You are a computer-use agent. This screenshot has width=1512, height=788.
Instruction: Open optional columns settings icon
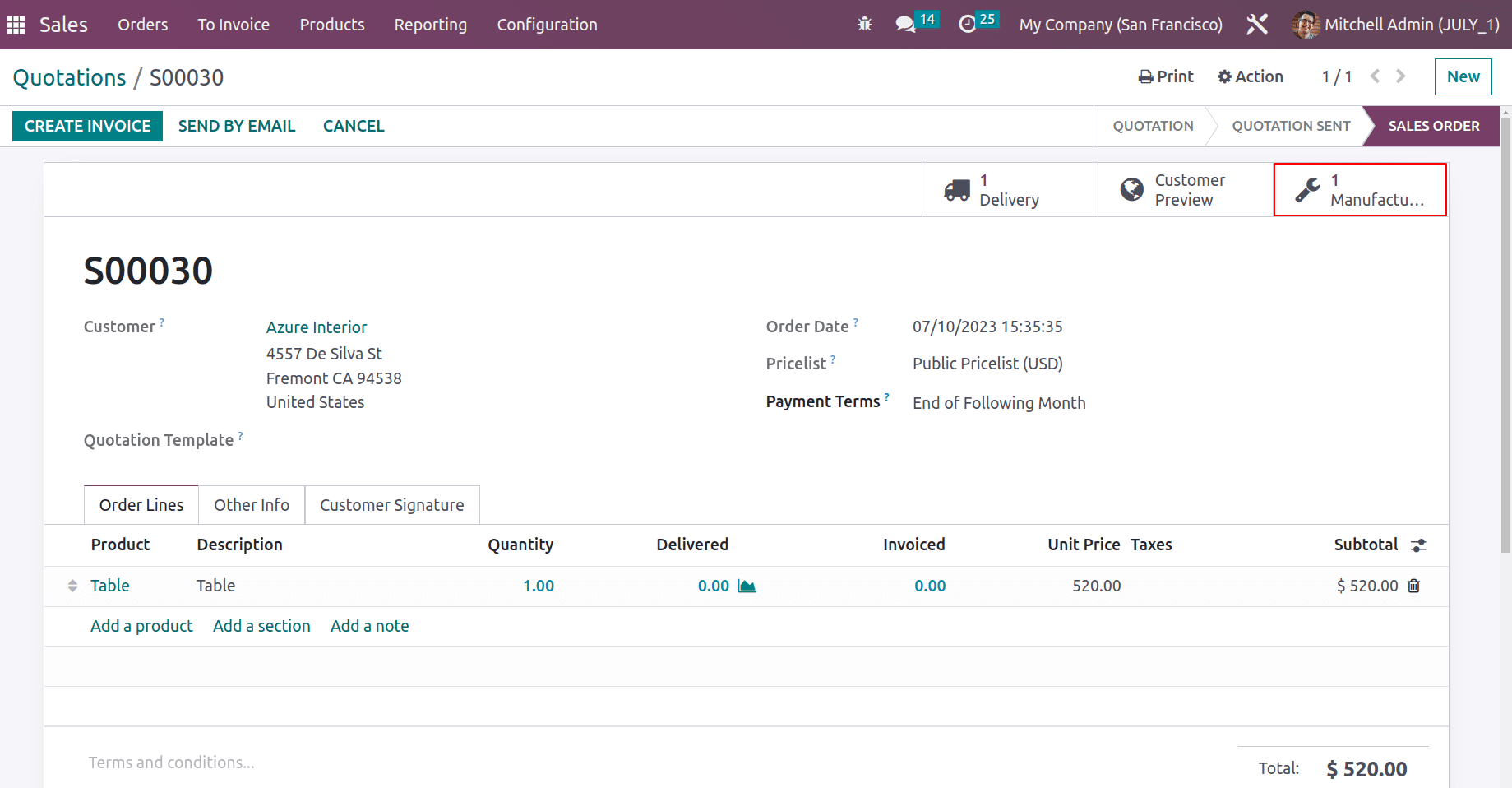pyautogui.click(x=1419, y=545)
